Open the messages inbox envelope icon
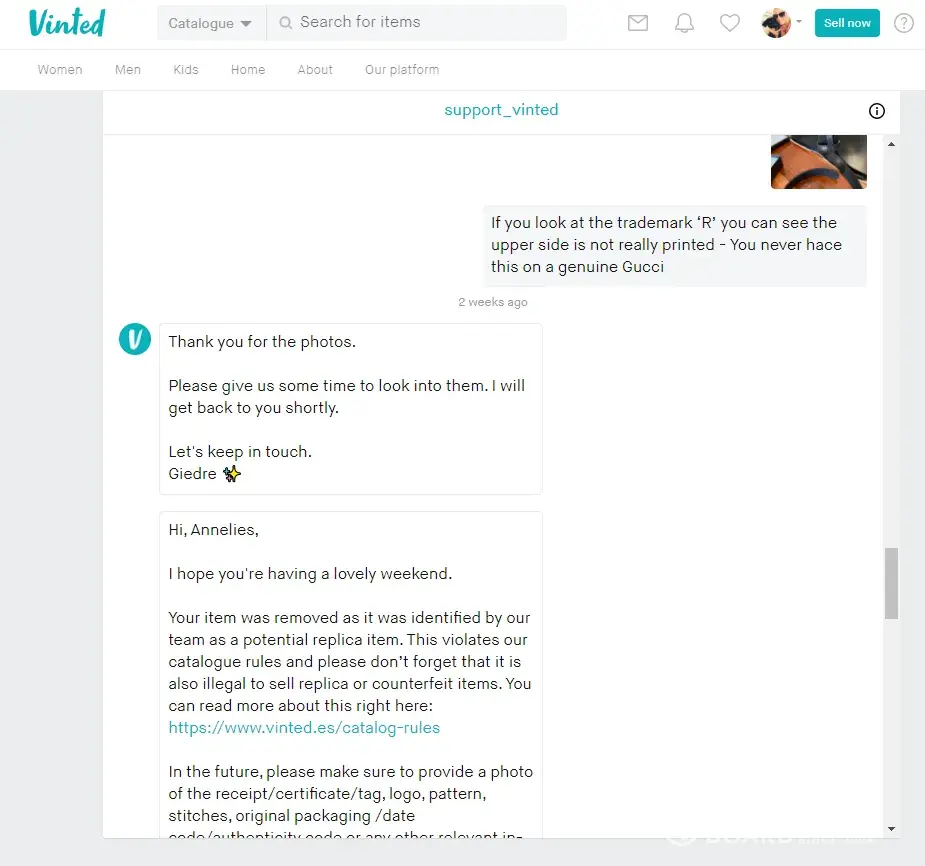The width and height of the screenshot is (925, 866). tap(638, 23)
